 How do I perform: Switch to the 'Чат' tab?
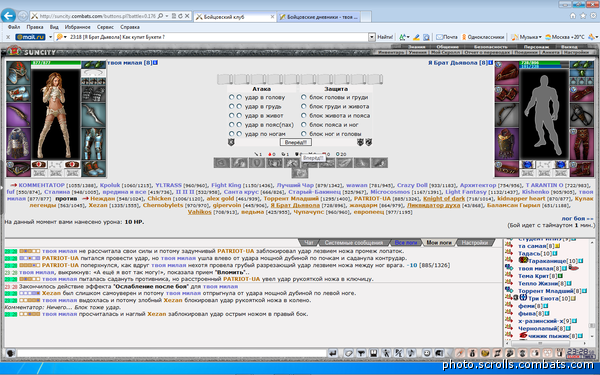308,243
